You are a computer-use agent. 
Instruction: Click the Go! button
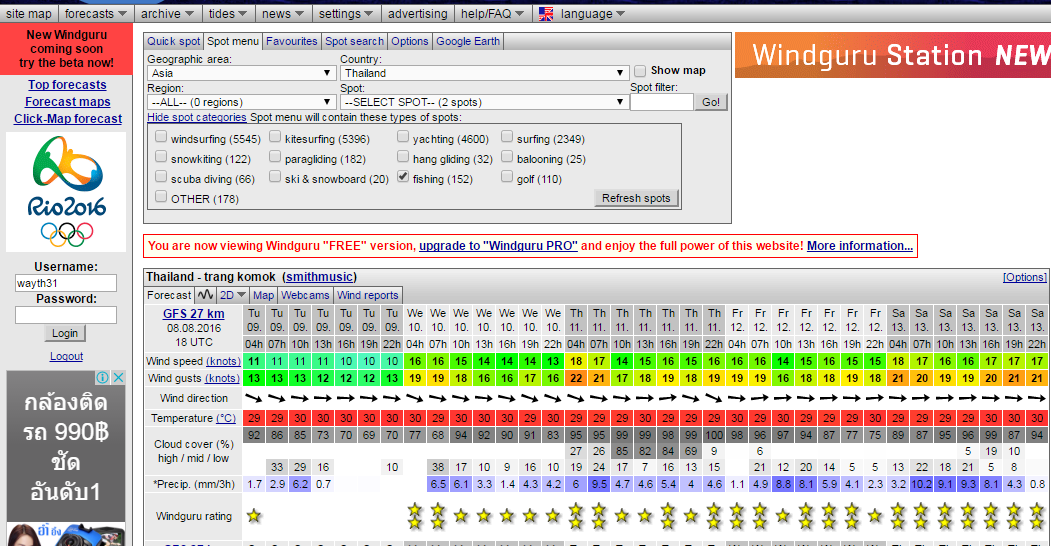coord(711,102)
